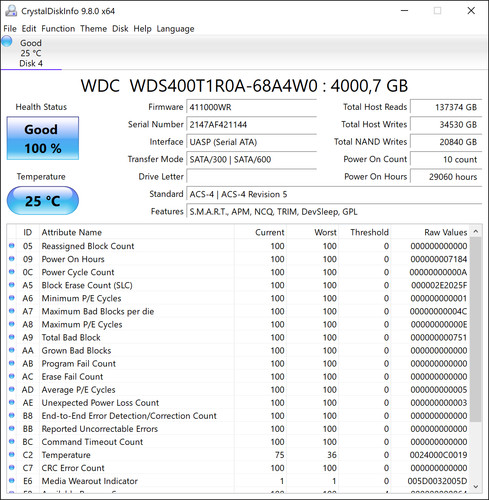Click the CrystalDiskInfo app icon in the title bar
Image resolution: width=489 pixels, height=500 pixels.
pos(11,11)
